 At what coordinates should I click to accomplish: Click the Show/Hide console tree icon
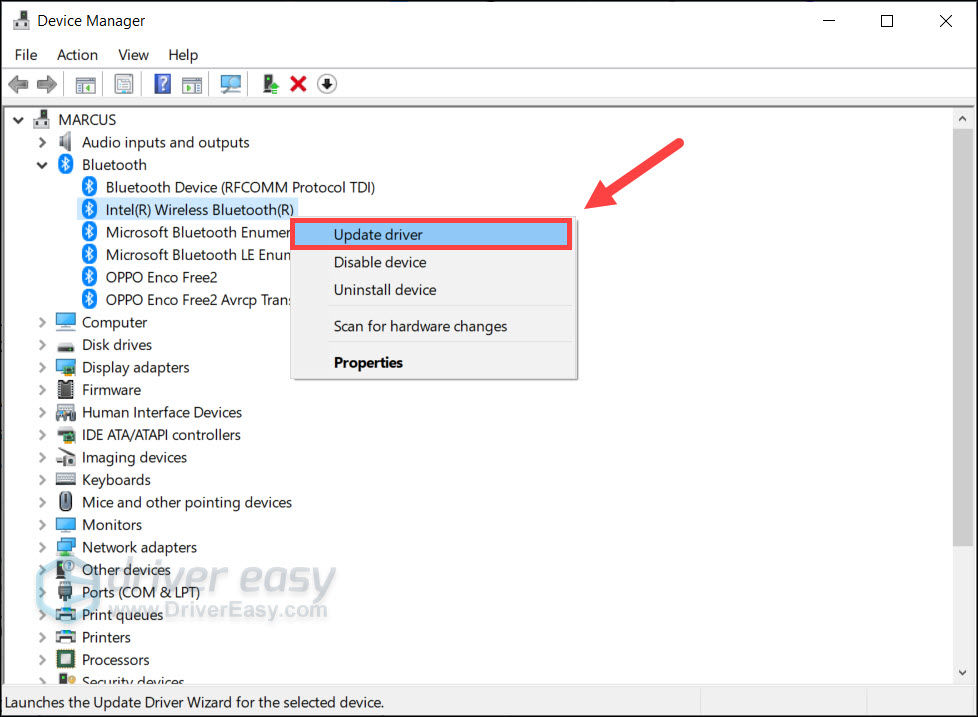(86, 85)
